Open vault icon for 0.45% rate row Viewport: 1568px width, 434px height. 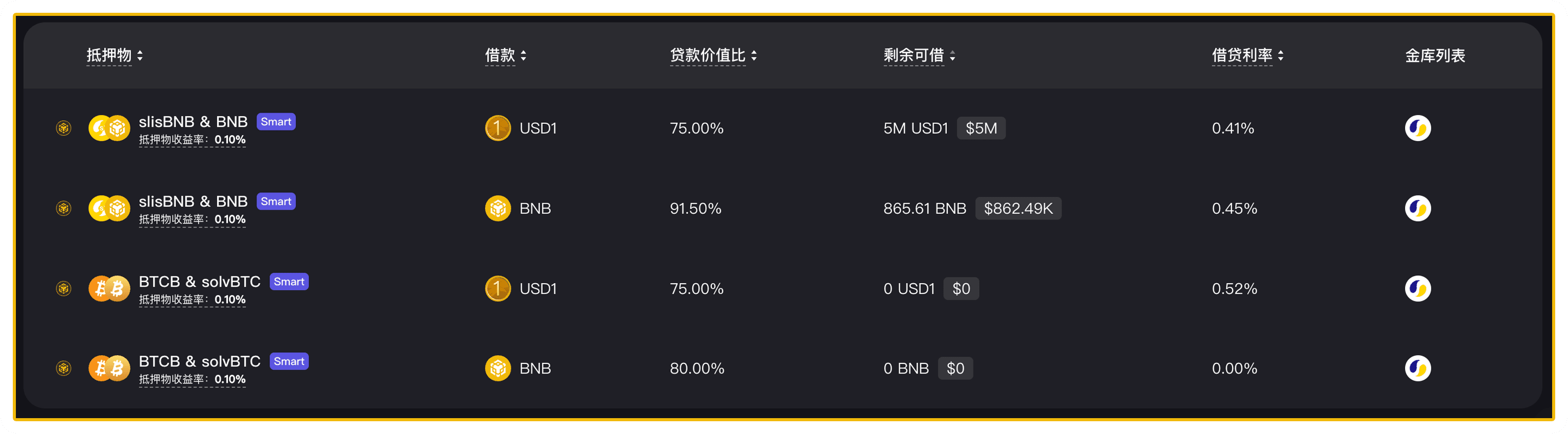[1417, 208]
